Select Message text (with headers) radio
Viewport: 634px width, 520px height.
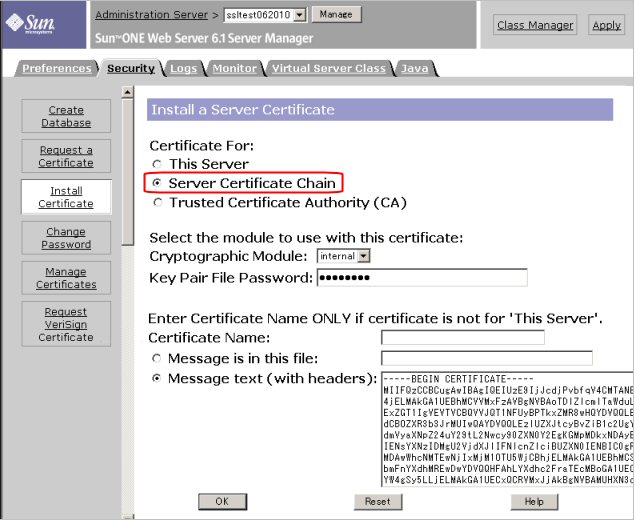pyautogui.click(x=156, y=378)
